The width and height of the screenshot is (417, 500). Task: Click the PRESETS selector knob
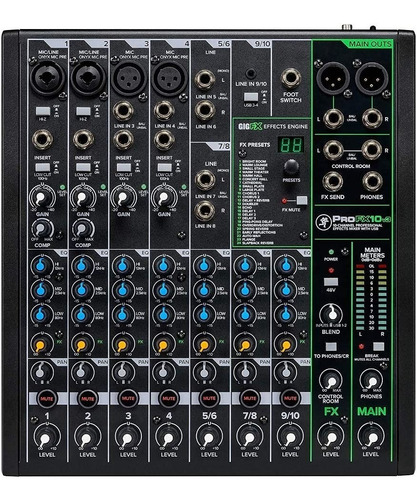pos(291,168)
